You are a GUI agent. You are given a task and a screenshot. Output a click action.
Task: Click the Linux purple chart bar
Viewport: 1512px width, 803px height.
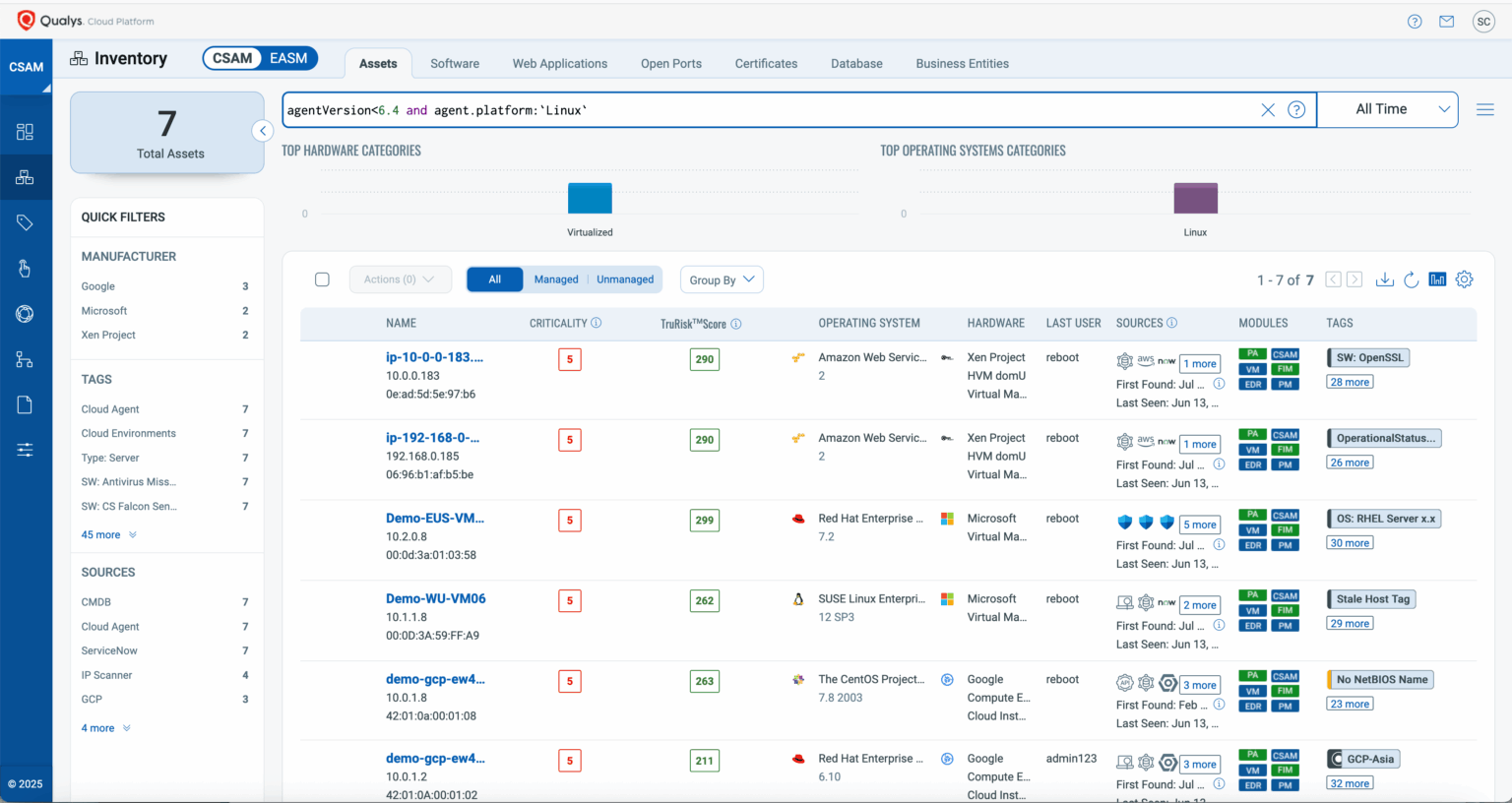(x=1195, y=198)
